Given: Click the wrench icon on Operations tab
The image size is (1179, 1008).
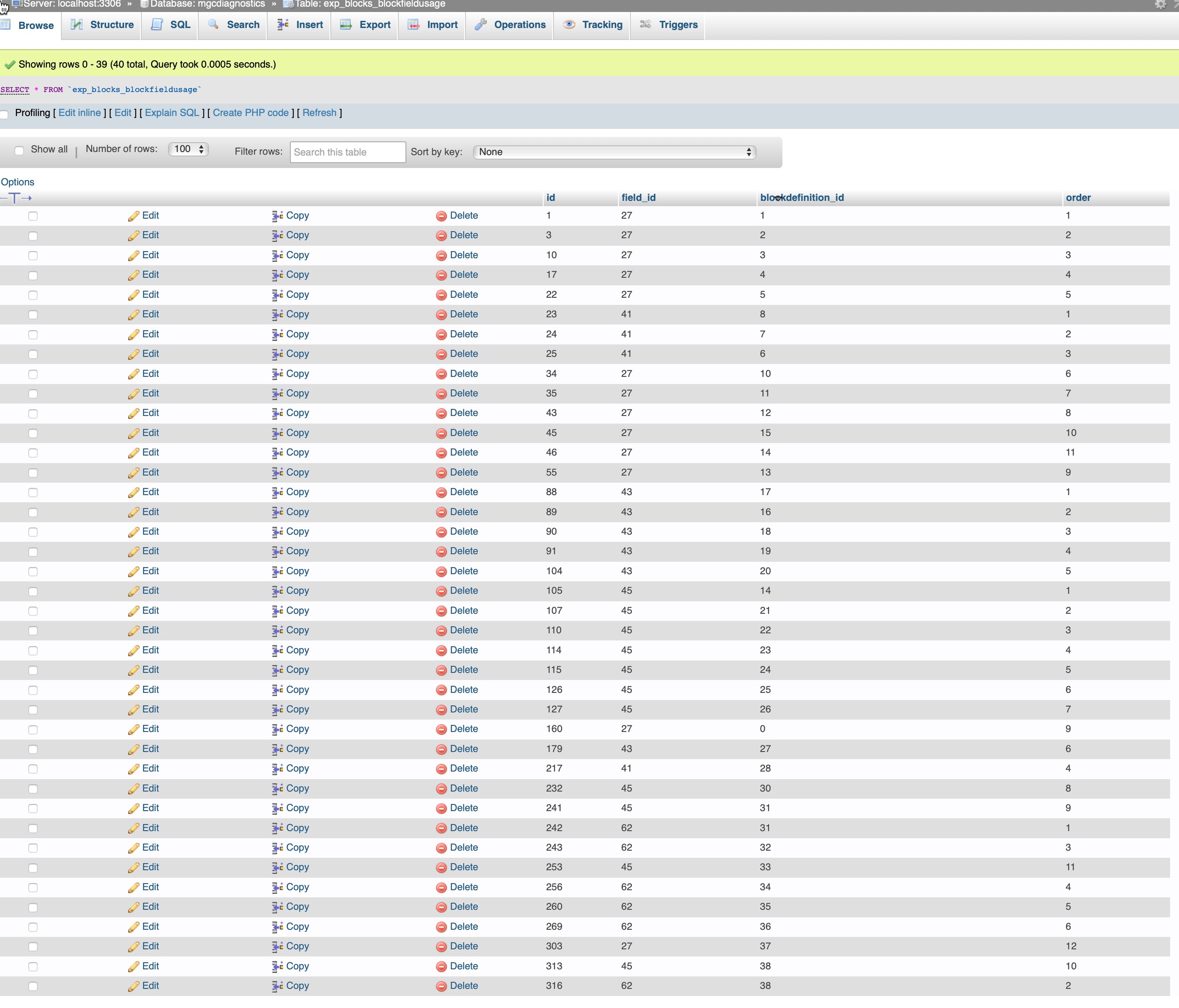Looking at the screenshot, I should [x=480, y=24].
